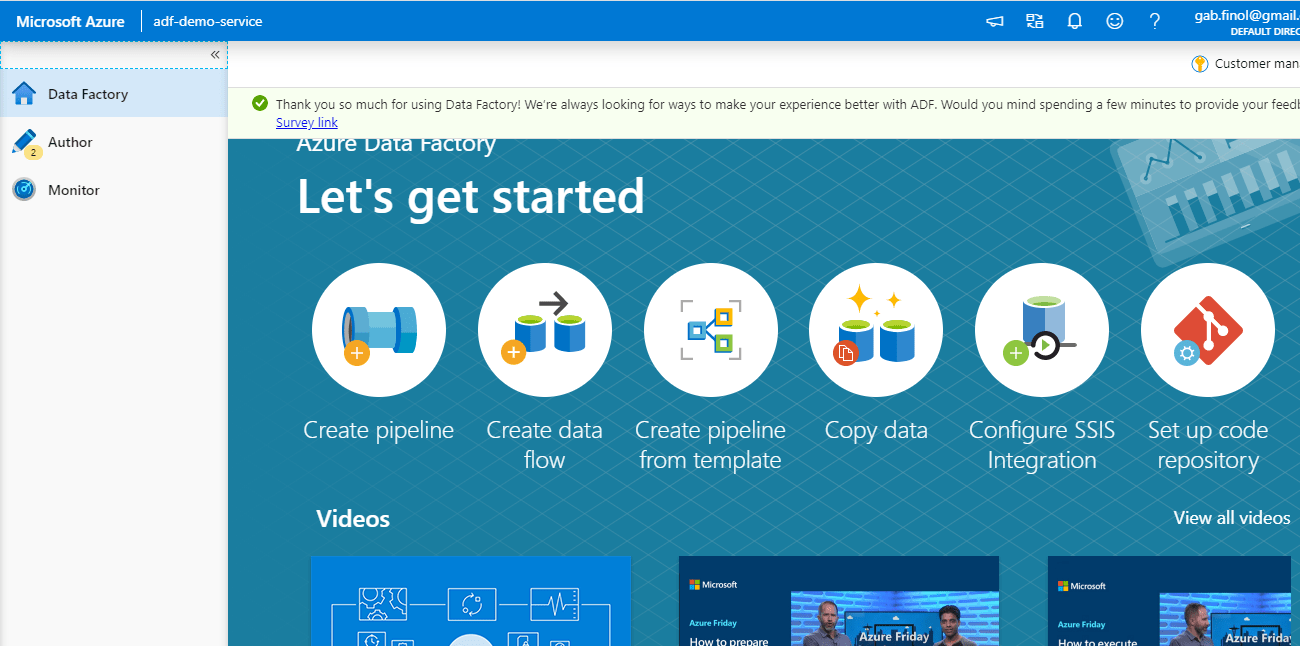Image resolution: width=1300 pixels, height=646 pixels.
Task: Play the How to prepare video thumbnail
Action: click(839, 601)
